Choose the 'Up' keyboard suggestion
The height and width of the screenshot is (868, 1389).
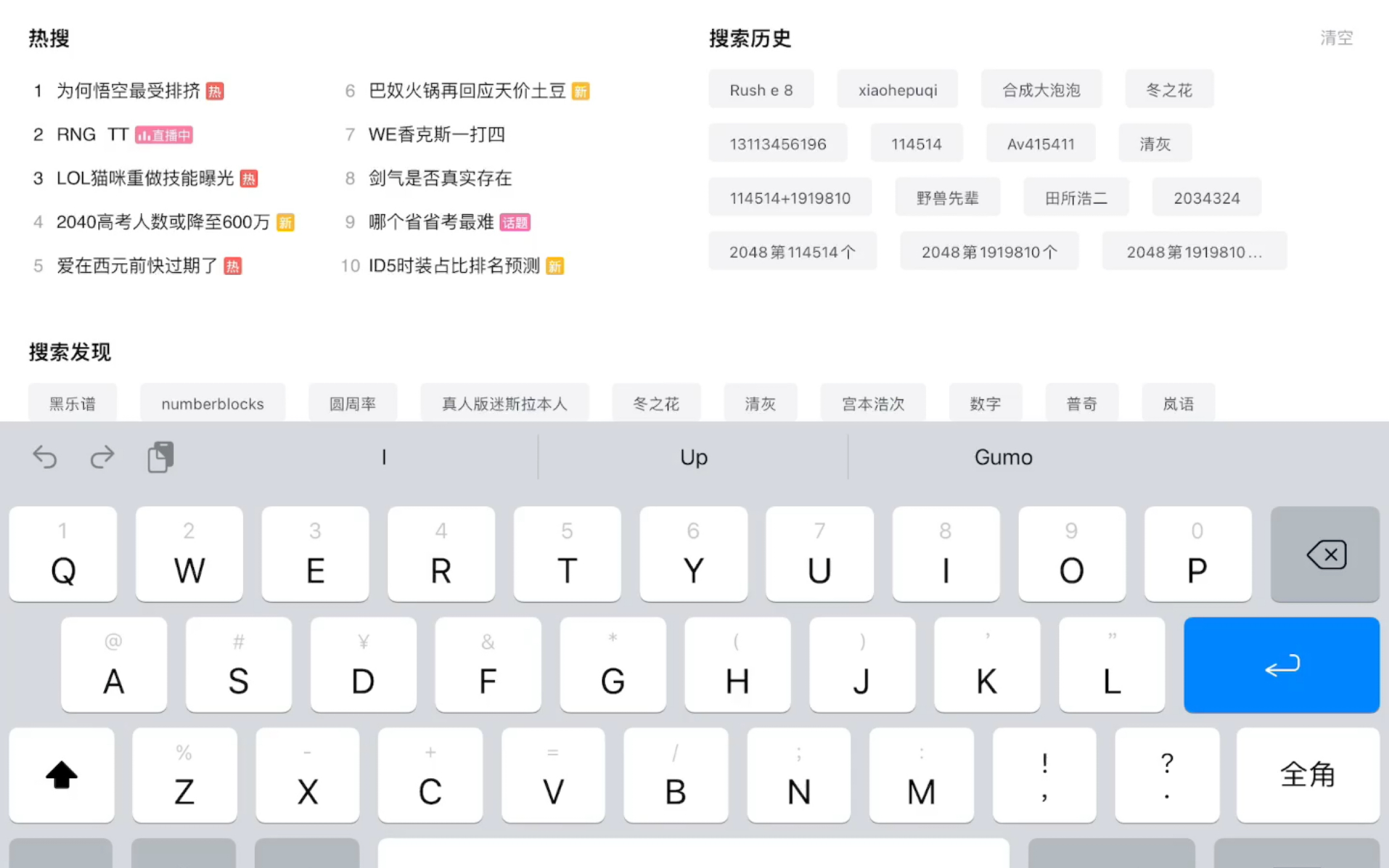tap(693, 458)
